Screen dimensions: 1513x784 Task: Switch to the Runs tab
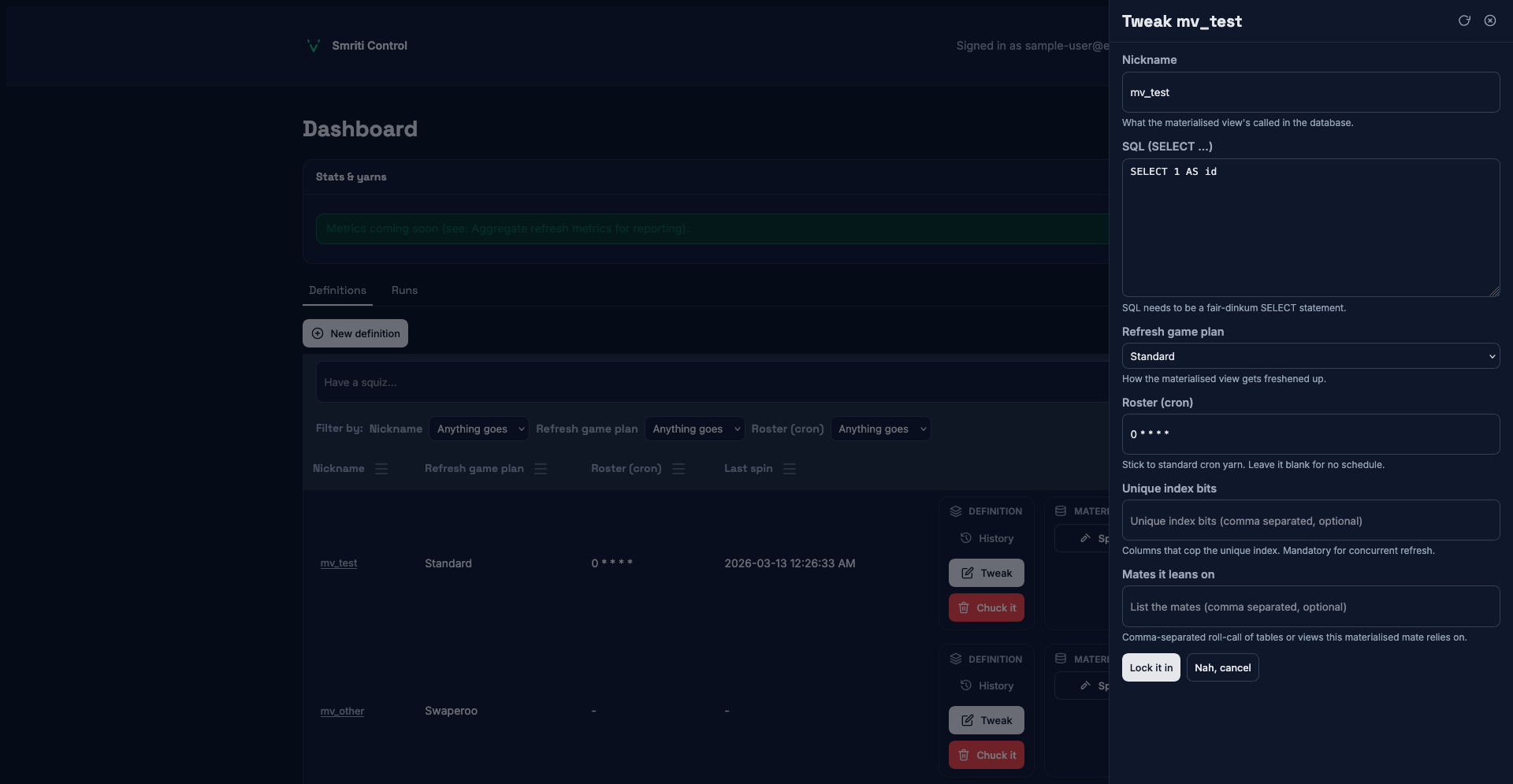click(404, 291)
